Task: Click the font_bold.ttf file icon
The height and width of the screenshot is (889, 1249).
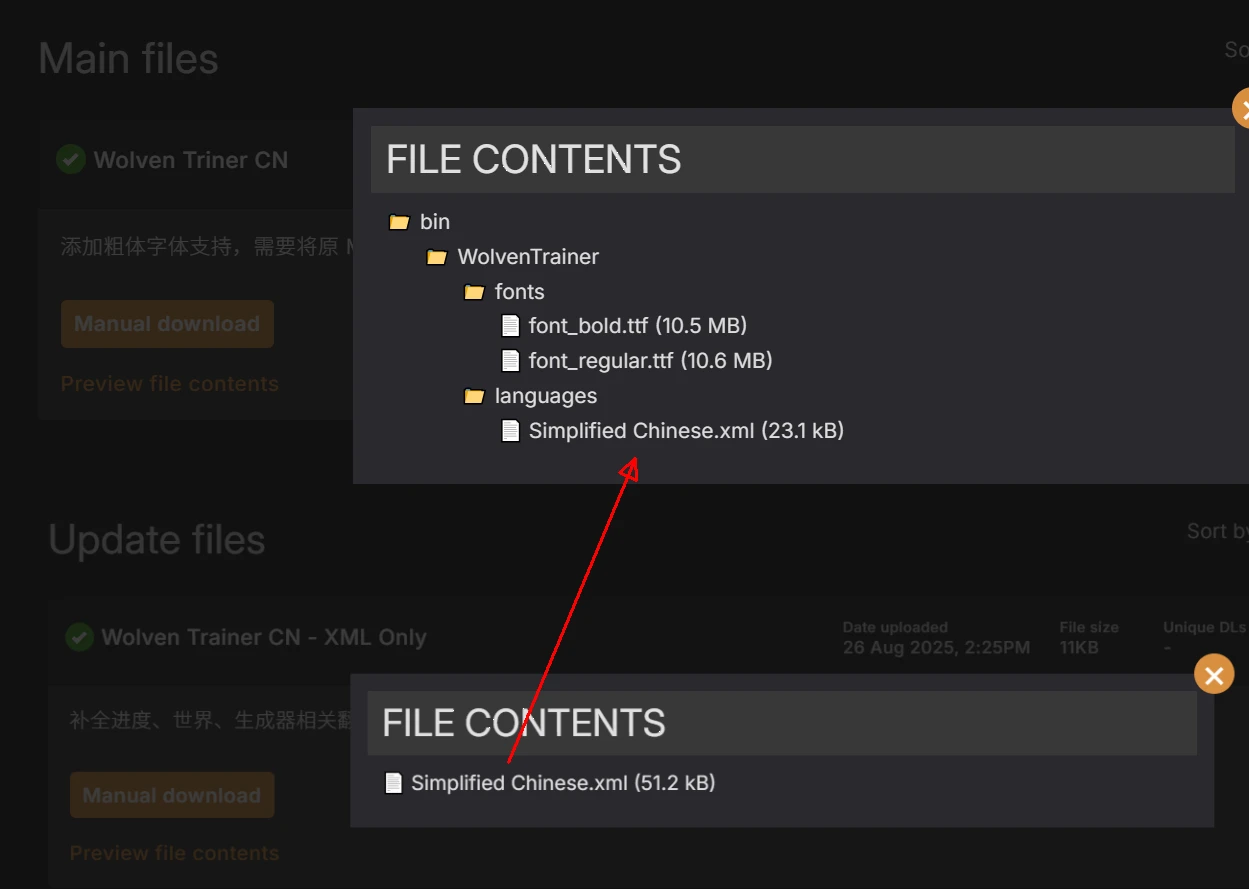Action: 510,325
